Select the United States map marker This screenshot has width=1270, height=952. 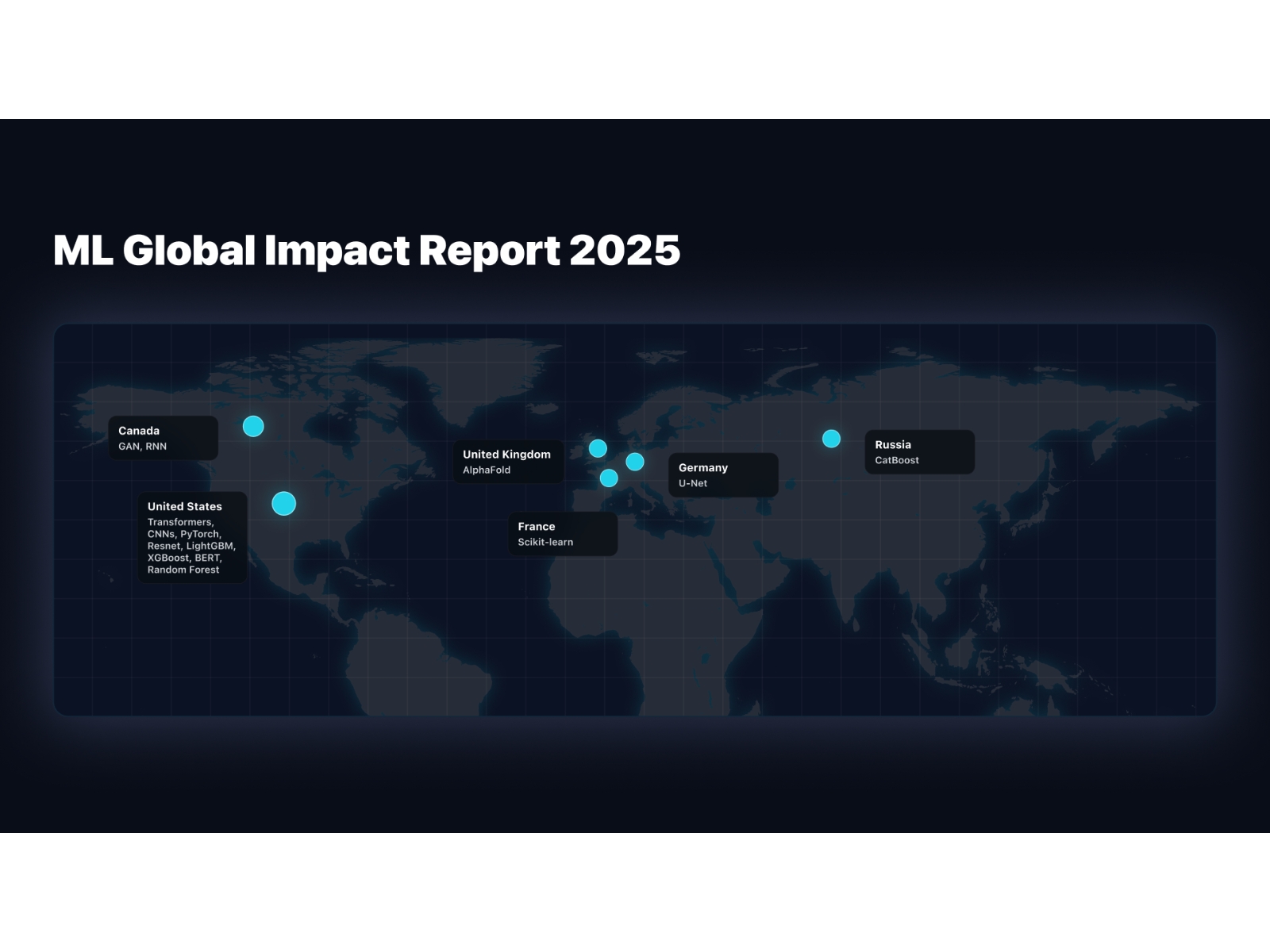click(283, 503)
